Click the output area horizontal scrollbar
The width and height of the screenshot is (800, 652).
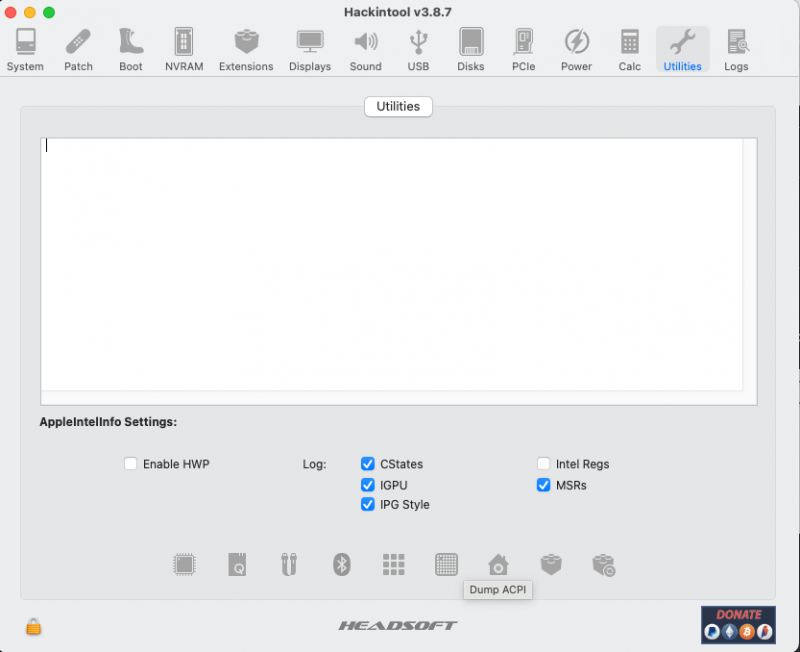[391, 397]
